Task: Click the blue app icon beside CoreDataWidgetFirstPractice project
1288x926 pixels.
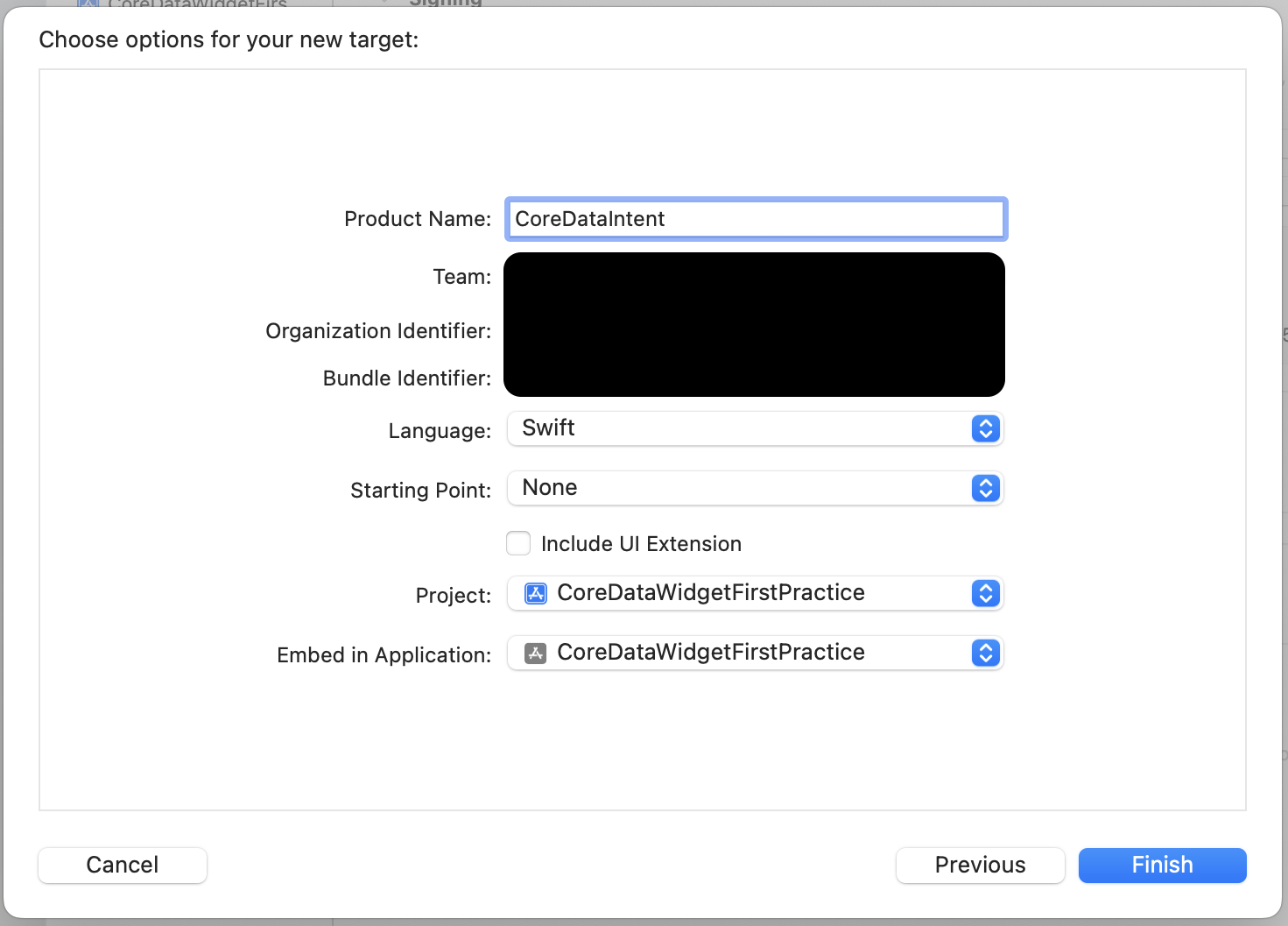Action: pos(534,593)
